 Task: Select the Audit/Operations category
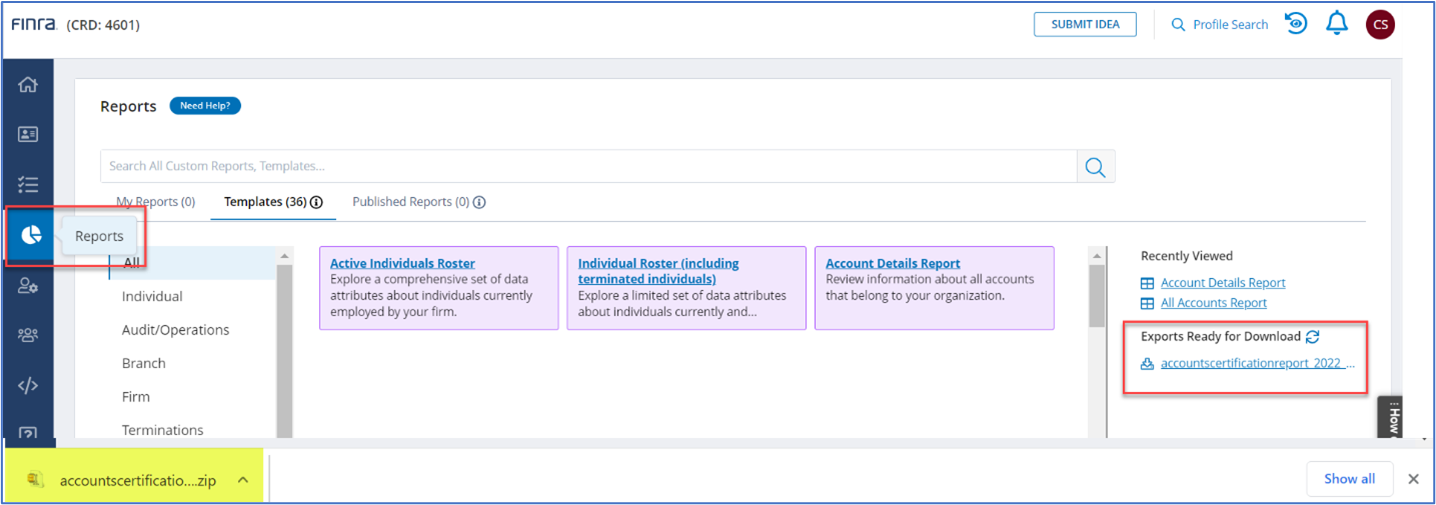(175, 330)
